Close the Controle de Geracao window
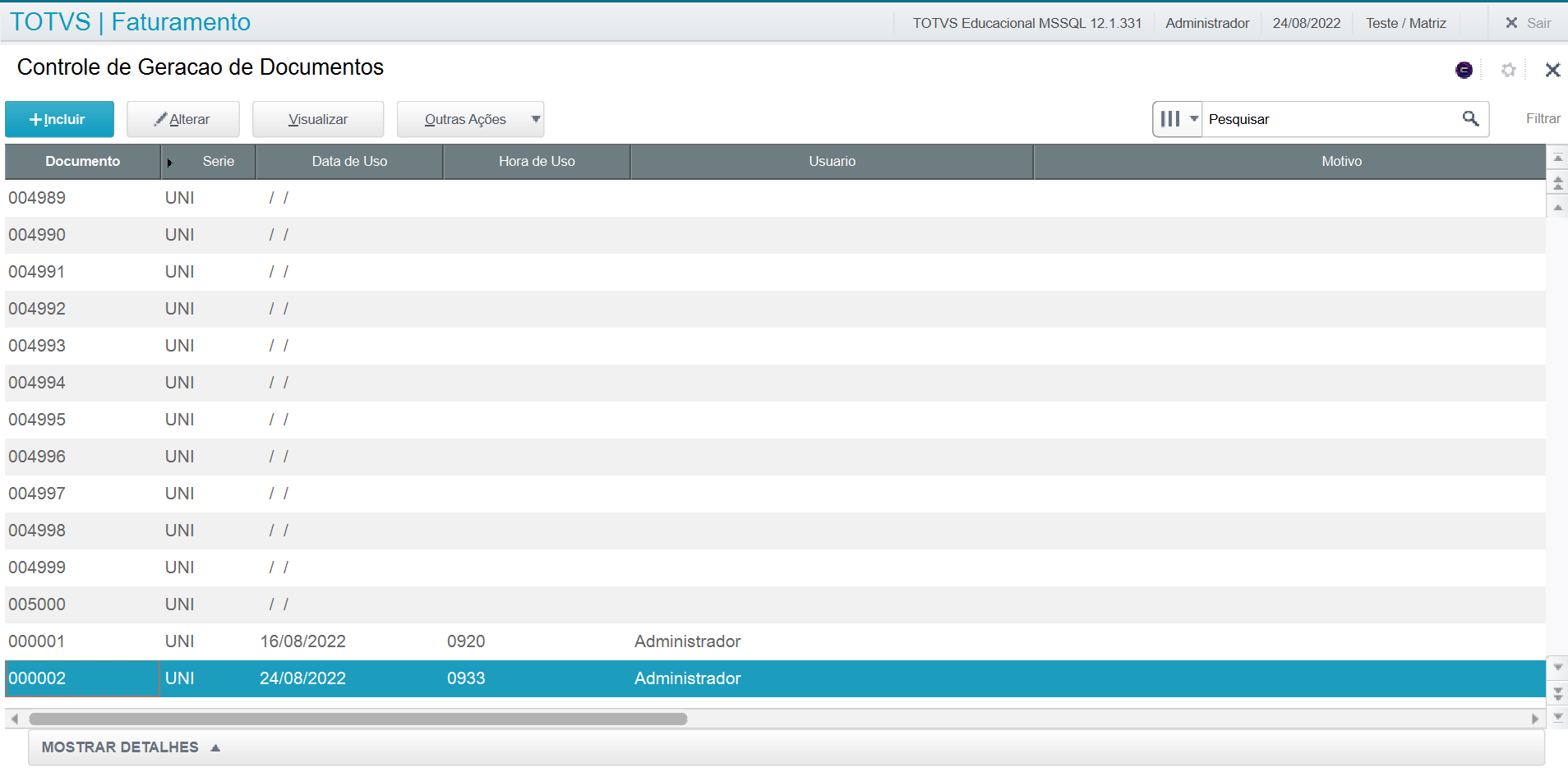Screen dimensions: 1568x772 (x=1552, y=70)
